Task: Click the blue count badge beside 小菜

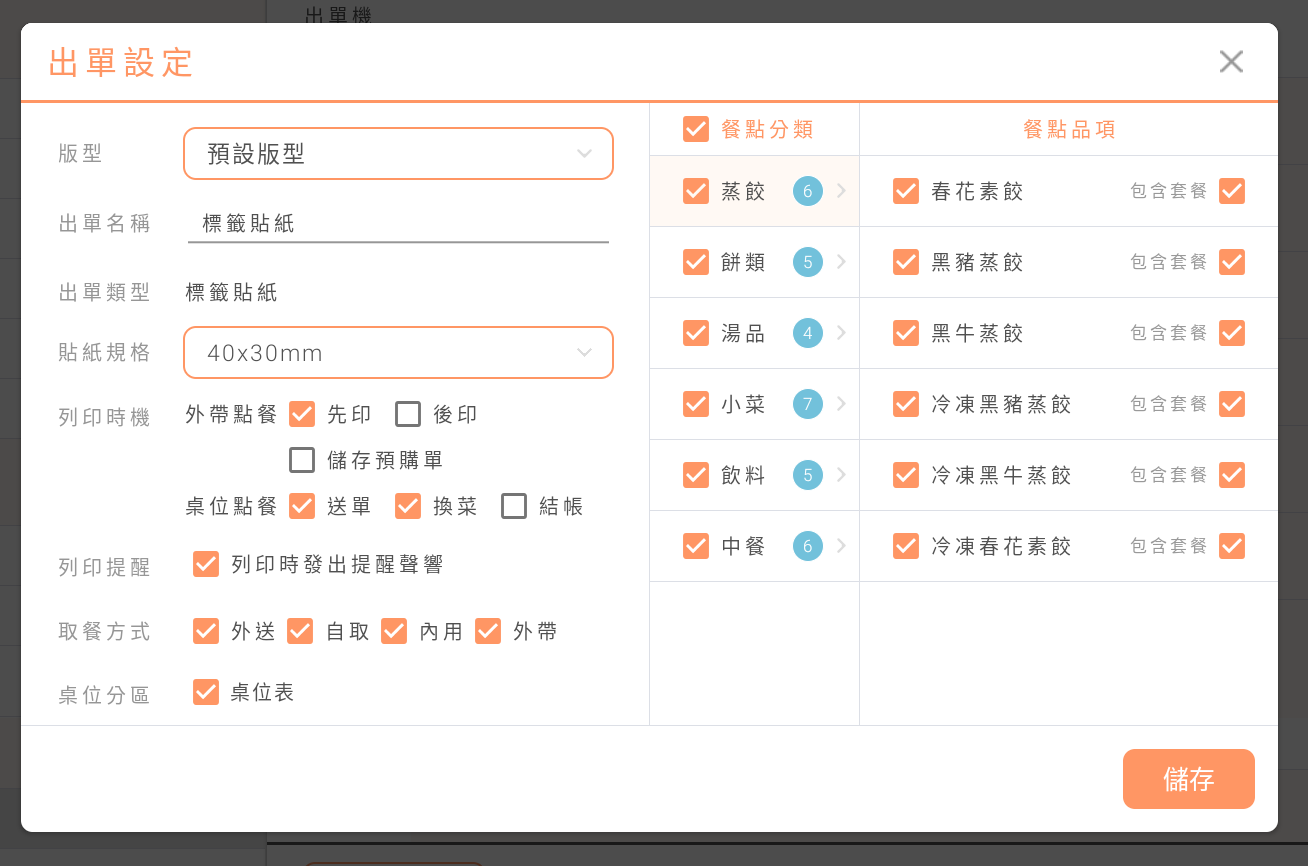Action: click(807, 404)
